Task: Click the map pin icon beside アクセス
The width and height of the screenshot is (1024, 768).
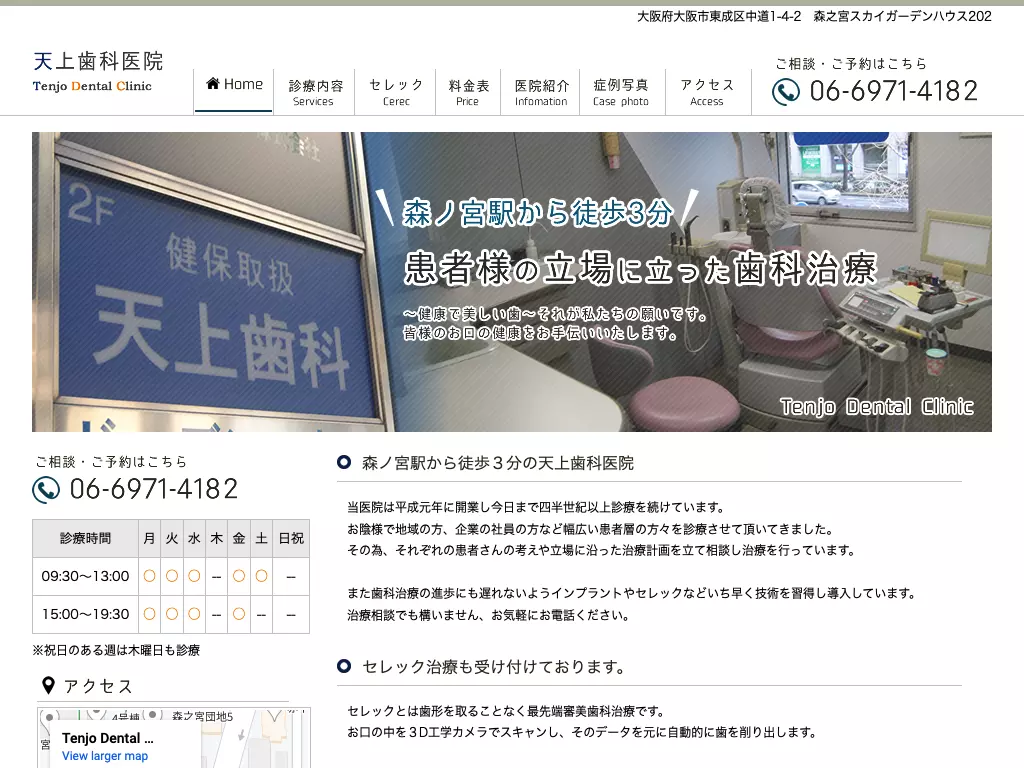Action: (48, 686)
